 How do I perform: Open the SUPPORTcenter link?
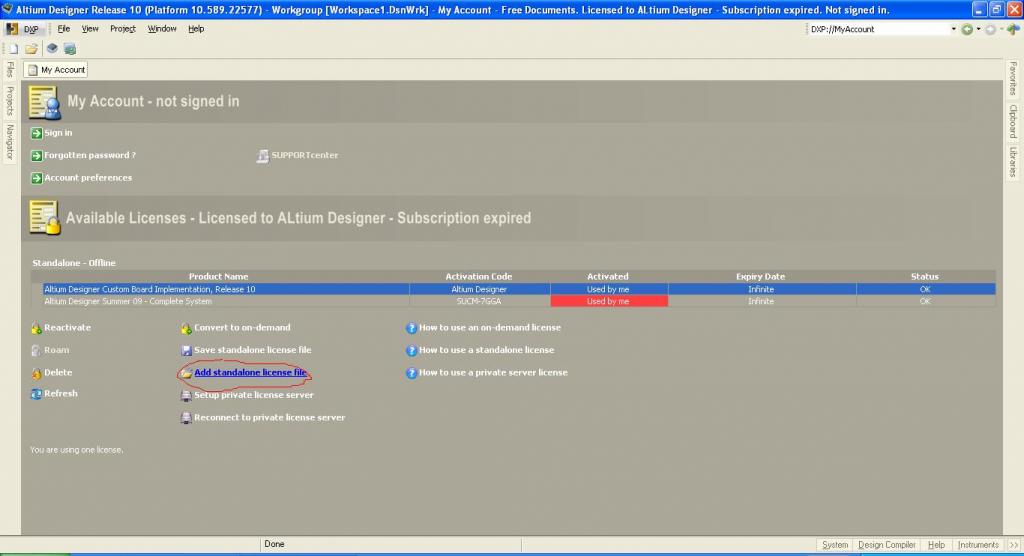click(305, 155)
